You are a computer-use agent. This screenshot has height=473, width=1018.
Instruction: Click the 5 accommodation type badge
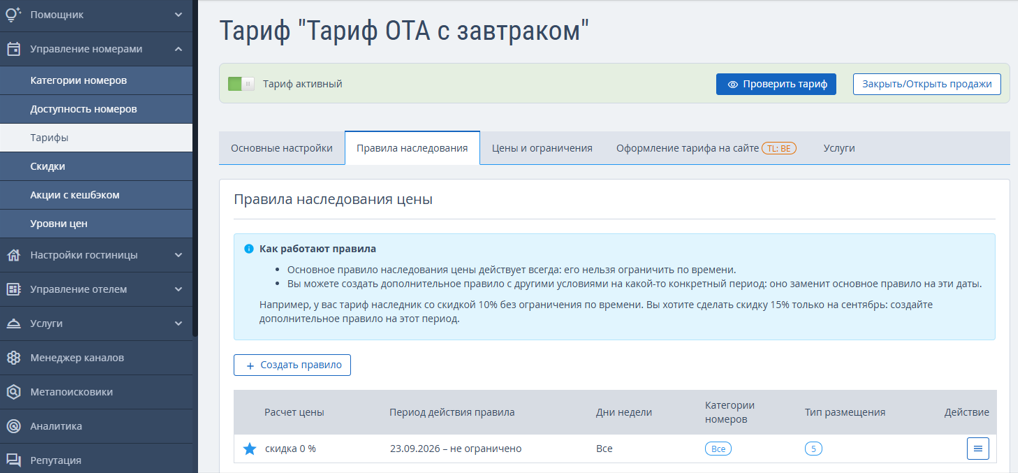pyautogui.click(x=813, y=448)
